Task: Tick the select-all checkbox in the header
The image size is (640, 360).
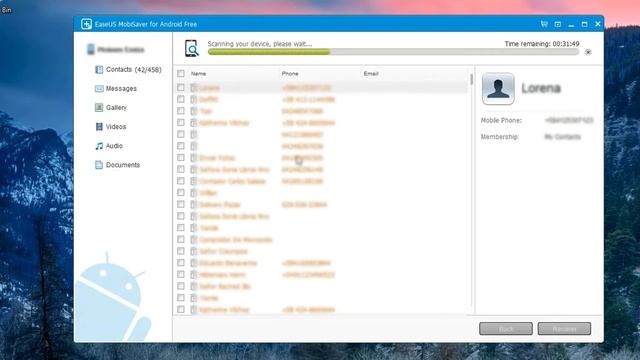Action: coord(181,74)
